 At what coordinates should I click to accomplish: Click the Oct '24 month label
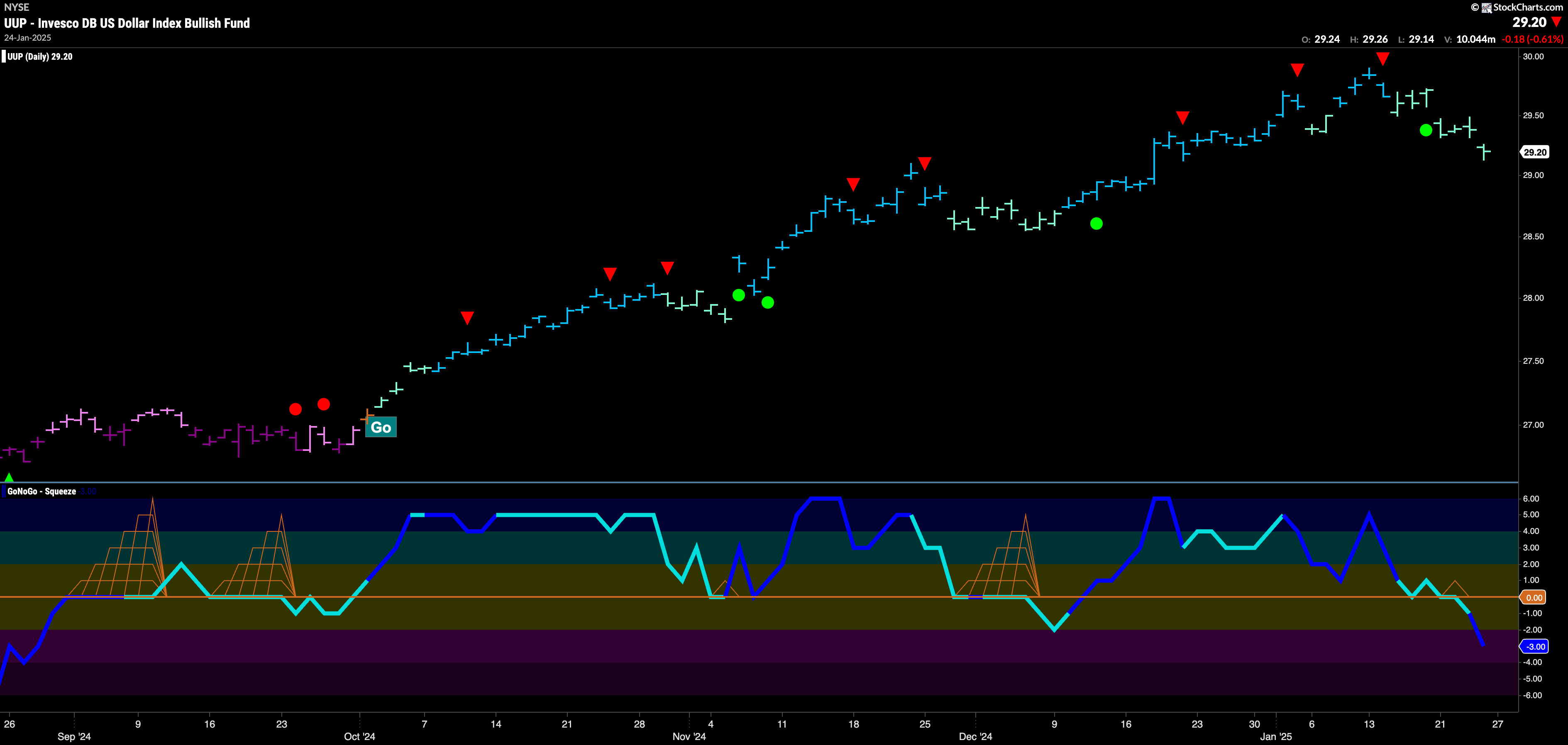360,736
